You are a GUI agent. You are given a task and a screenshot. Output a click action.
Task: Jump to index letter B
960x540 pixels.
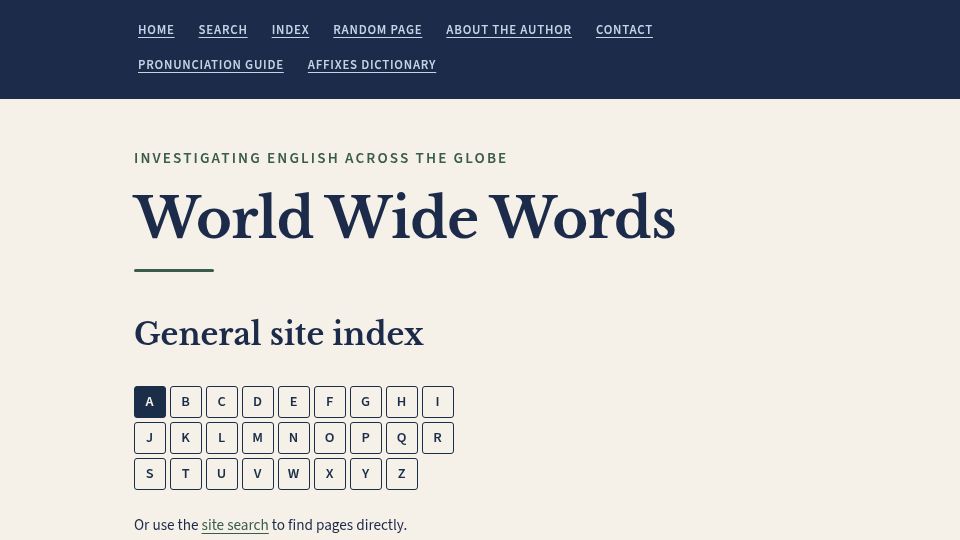click(186, 402)
